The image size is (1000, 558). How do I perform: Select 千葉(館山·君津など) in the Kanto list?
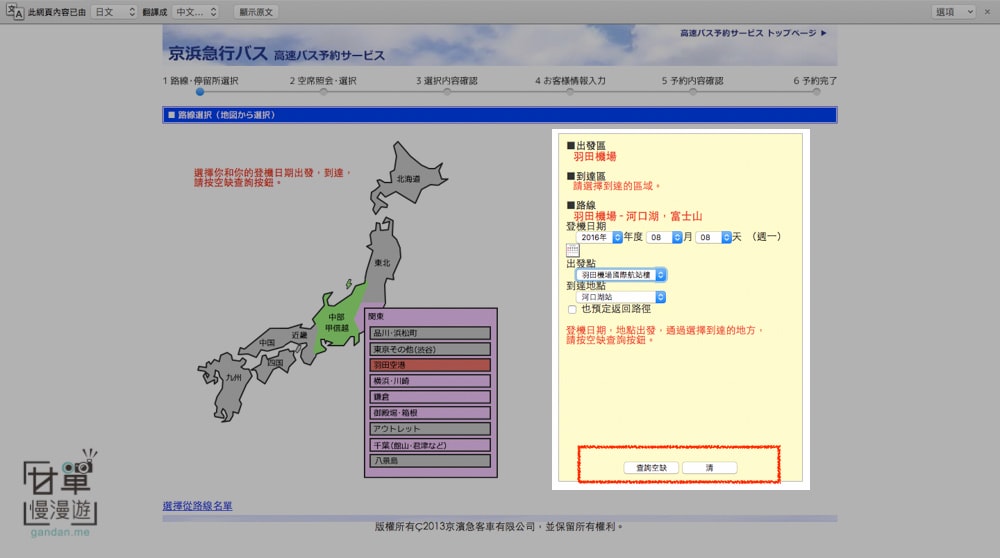tap(430, 444)
